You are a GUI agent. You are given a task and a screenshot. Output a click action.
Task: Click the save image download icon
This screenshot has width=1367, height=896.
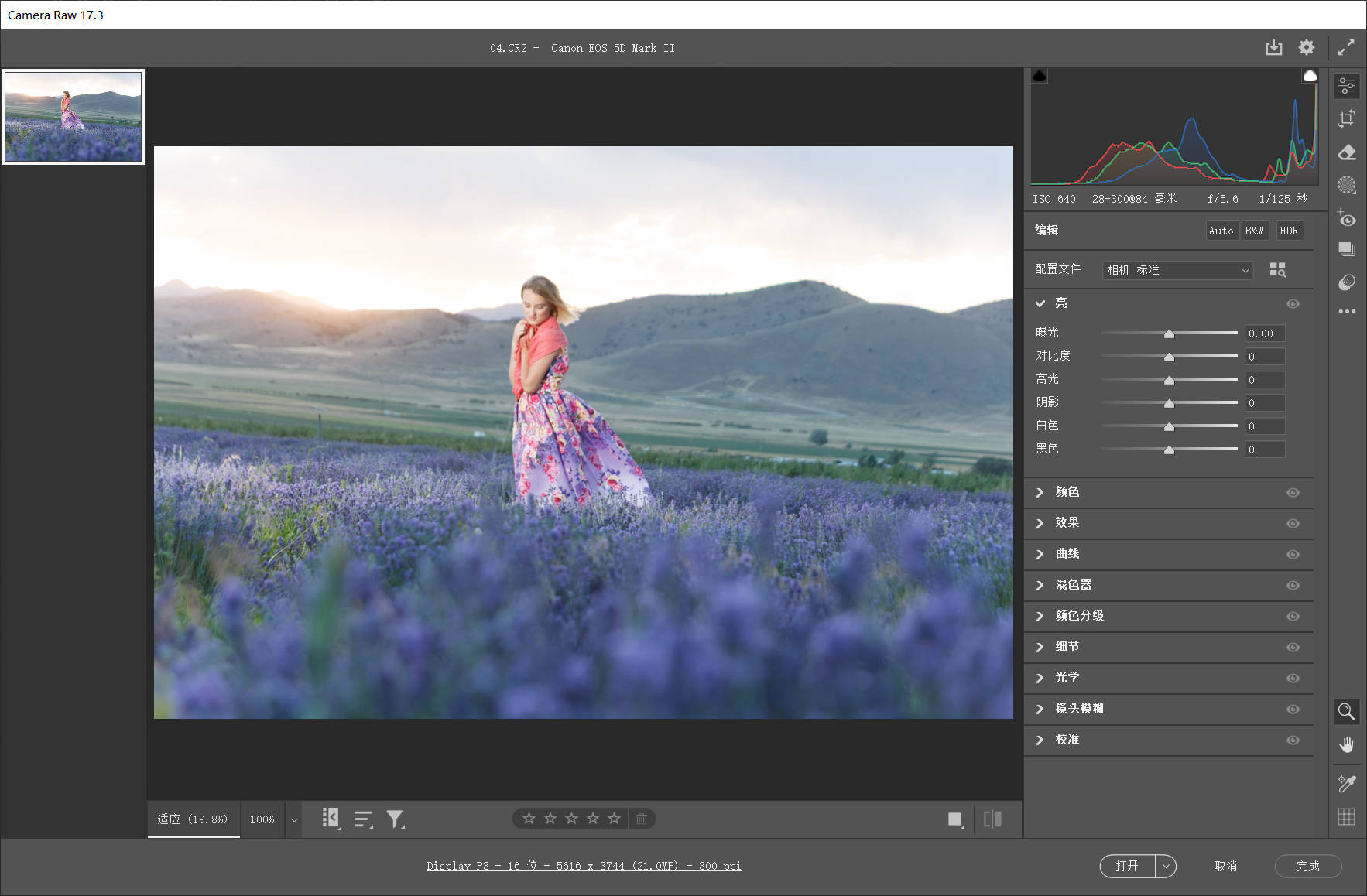click(1273, 48)
